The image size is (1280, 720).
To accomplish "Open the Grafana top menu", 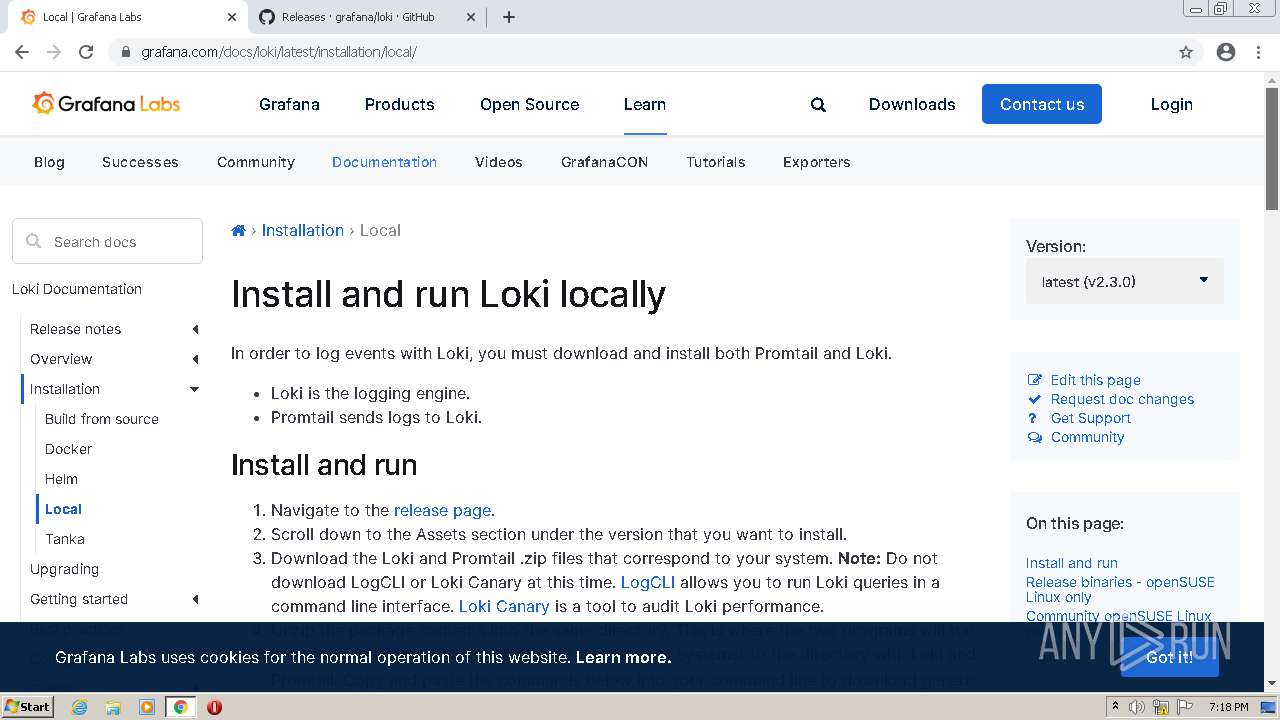I will (x=289, y=104).
